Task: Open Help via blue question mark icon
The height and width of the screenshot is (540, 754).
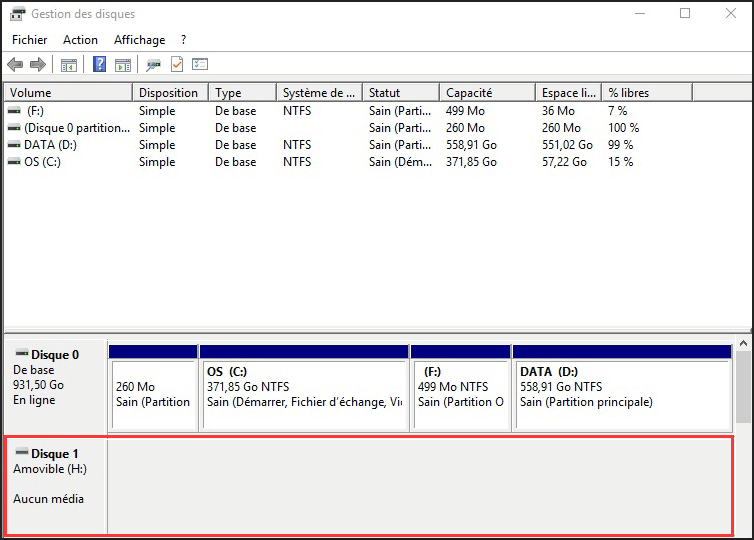Action: tap(99, 65)
